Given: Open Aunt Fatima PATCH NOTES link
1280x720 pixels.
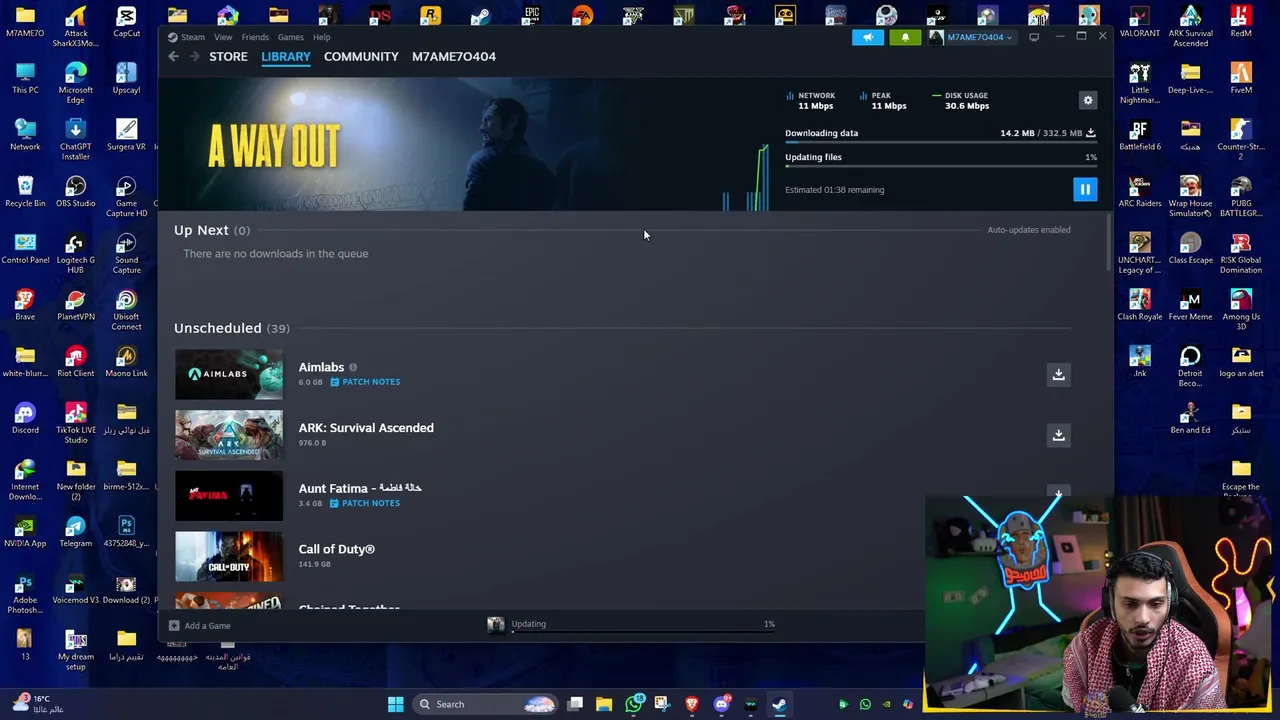Looking at the screenshot, I should [365, 503].
